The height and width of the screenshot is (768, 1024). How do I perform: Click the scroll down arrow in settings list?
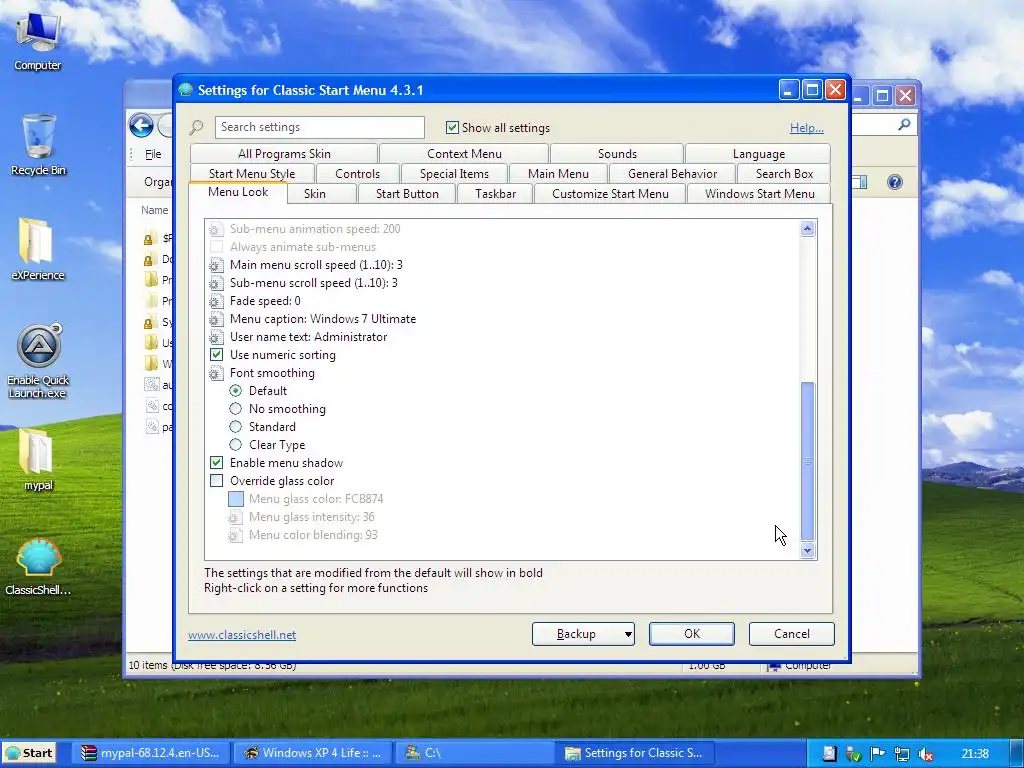pyautogui.click(x=807, y=551)
